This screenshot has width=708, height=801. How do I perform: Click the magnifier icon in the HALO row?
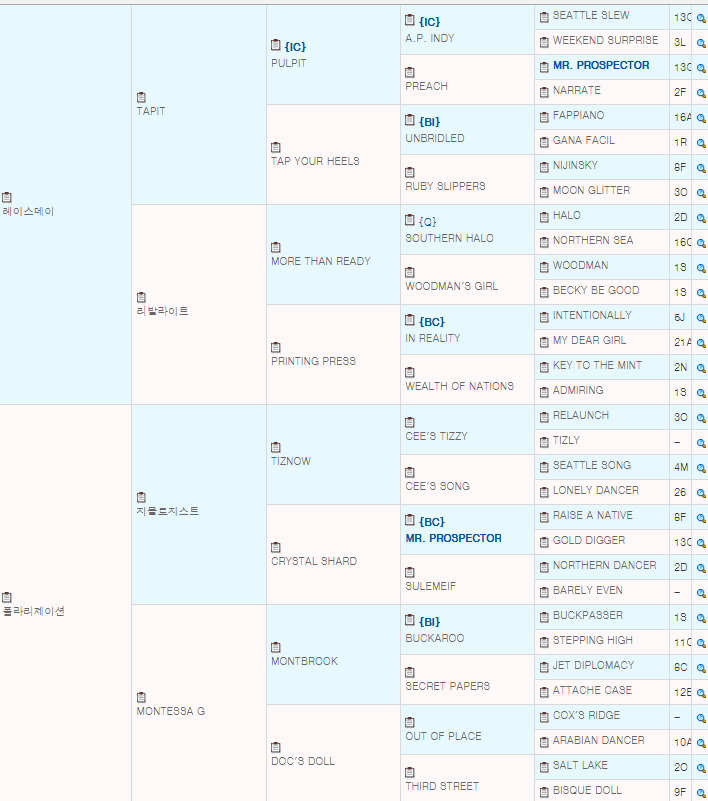click(x=701, y=217)
